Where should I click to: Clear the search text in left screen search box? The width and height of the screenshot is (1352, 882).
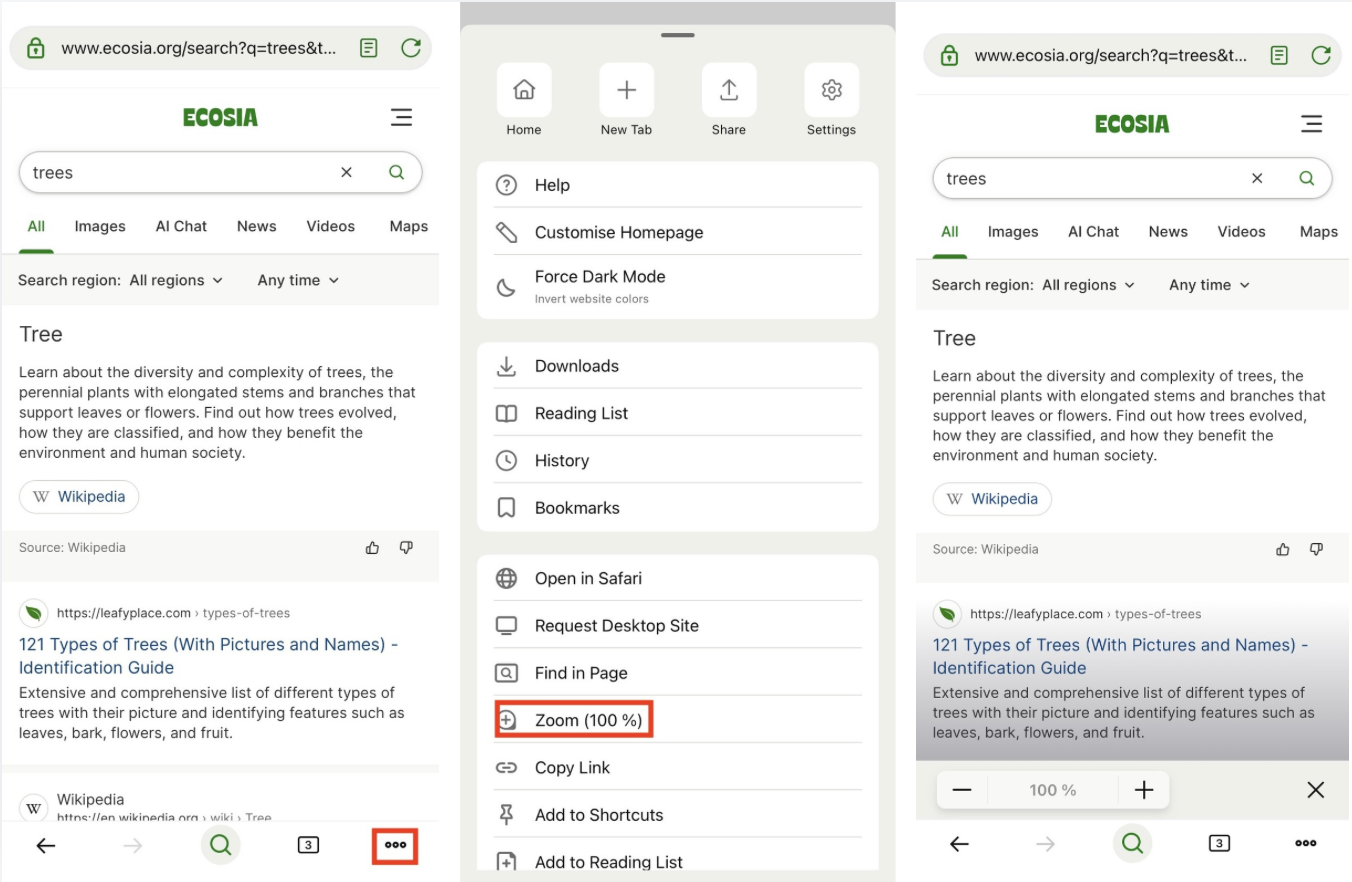(346, 172)
